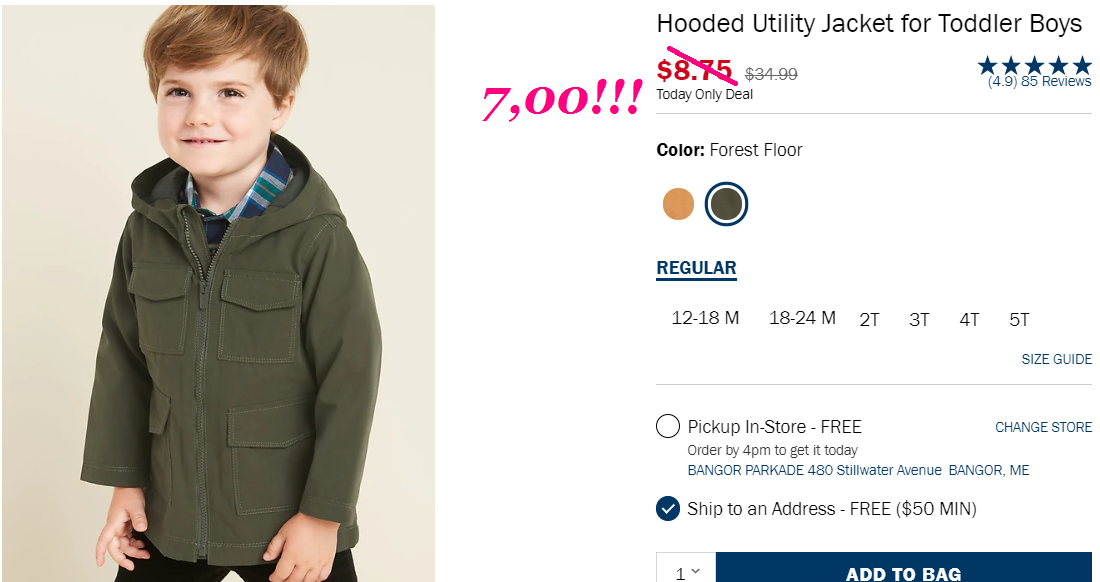
Task: Choose size 12-18 M
Action: point(705,318)
